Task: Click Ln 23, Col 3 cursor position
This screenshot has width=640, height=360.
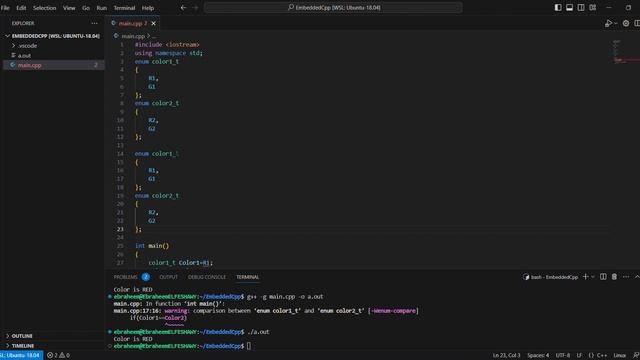Action: 506,355
